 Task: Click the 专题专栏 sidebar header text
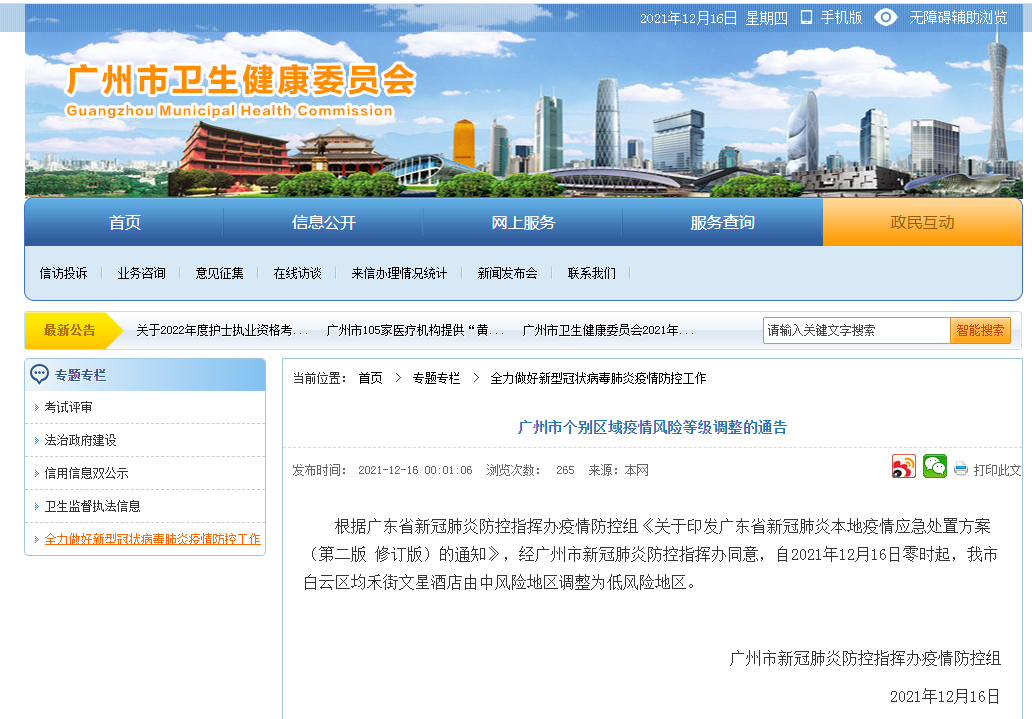(x=80, y=375)
